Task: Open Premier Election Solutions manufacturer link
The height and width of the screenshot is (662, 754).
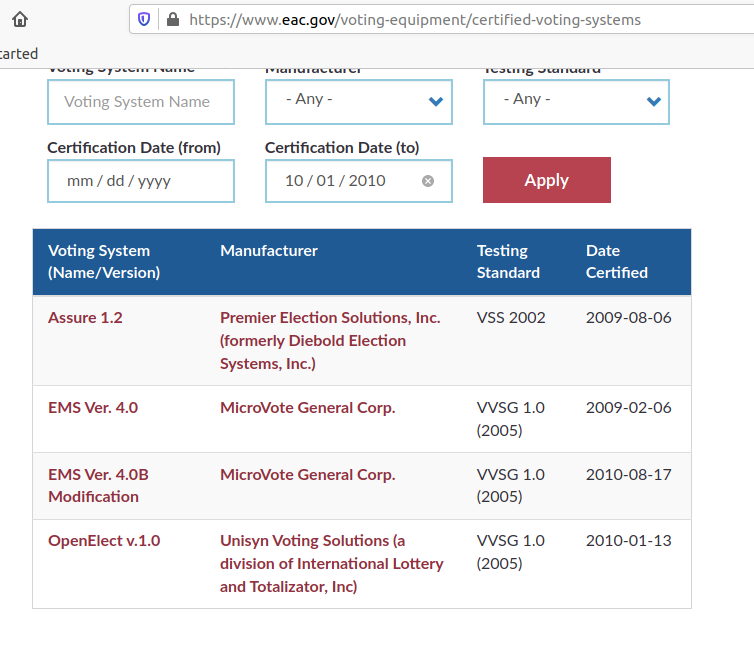Action: tap(330, 341)
